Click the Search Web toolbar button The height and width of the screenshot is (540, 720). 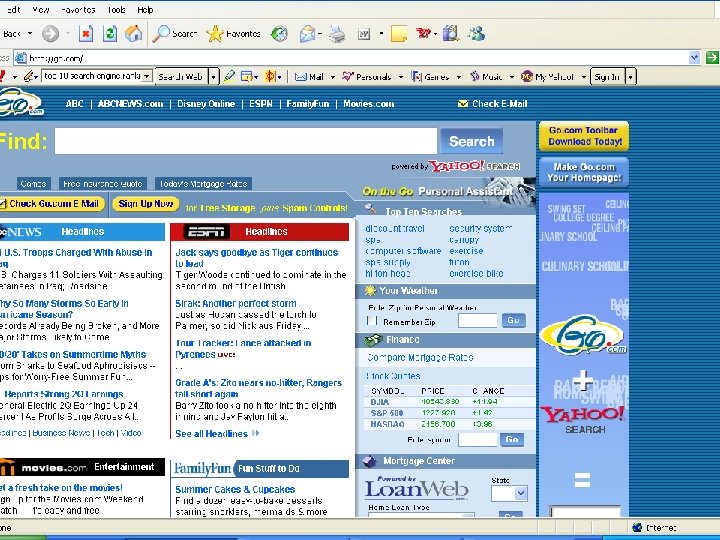coord(181,77)
